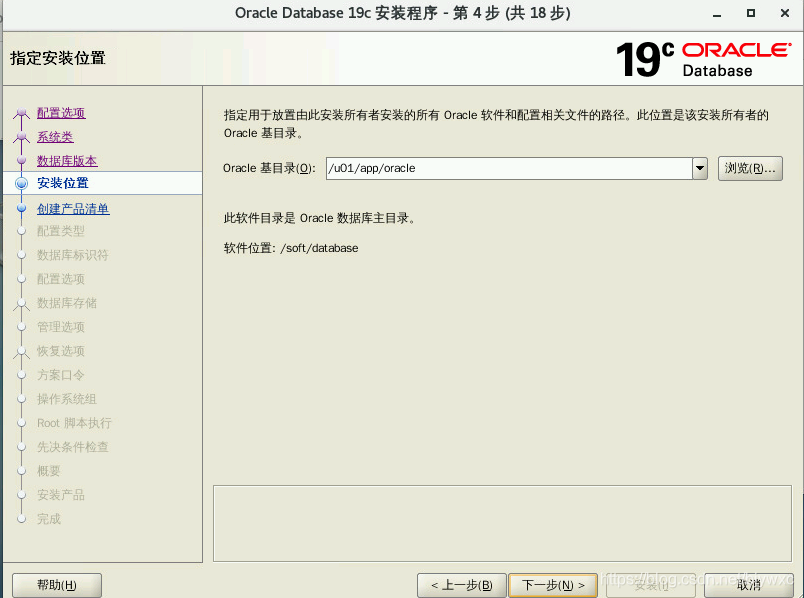Viewport: 804px width, 598px height.
Task: Click the 帮助(H) button
Action: pos(57,585)
